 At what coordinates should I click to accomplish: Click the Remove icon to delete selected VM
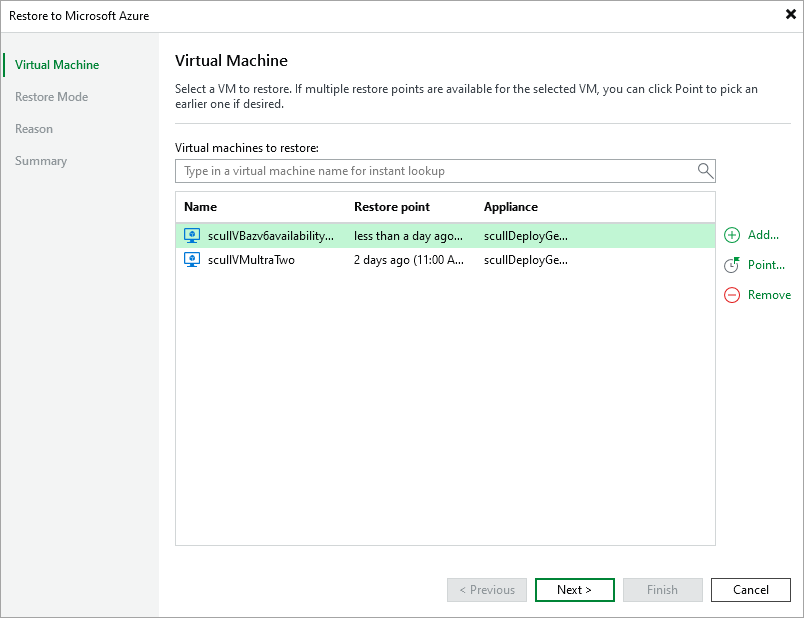click(x=732, y=295)
